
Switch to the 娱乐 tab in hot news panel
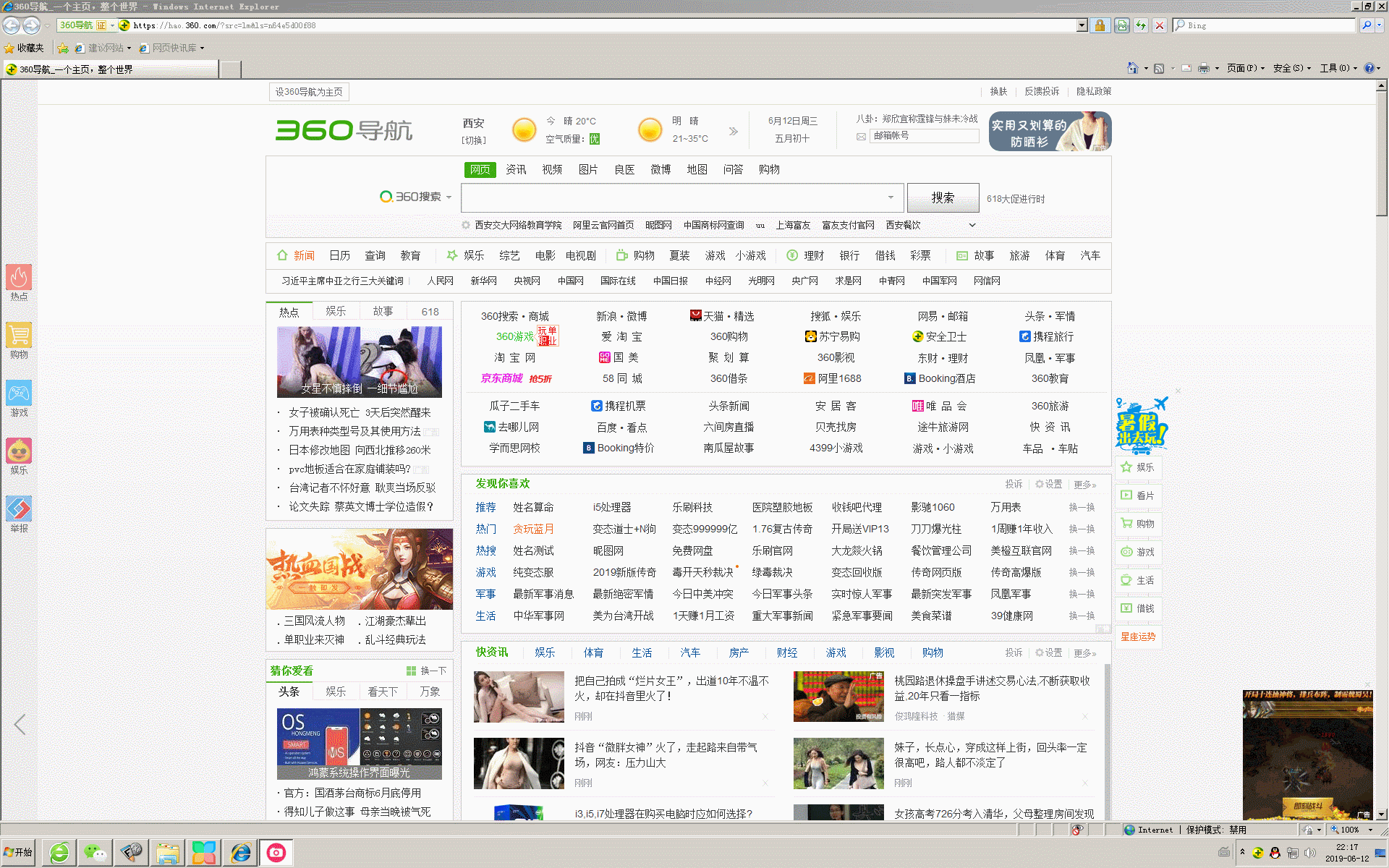pyautogui.click(x=336, y=311)
